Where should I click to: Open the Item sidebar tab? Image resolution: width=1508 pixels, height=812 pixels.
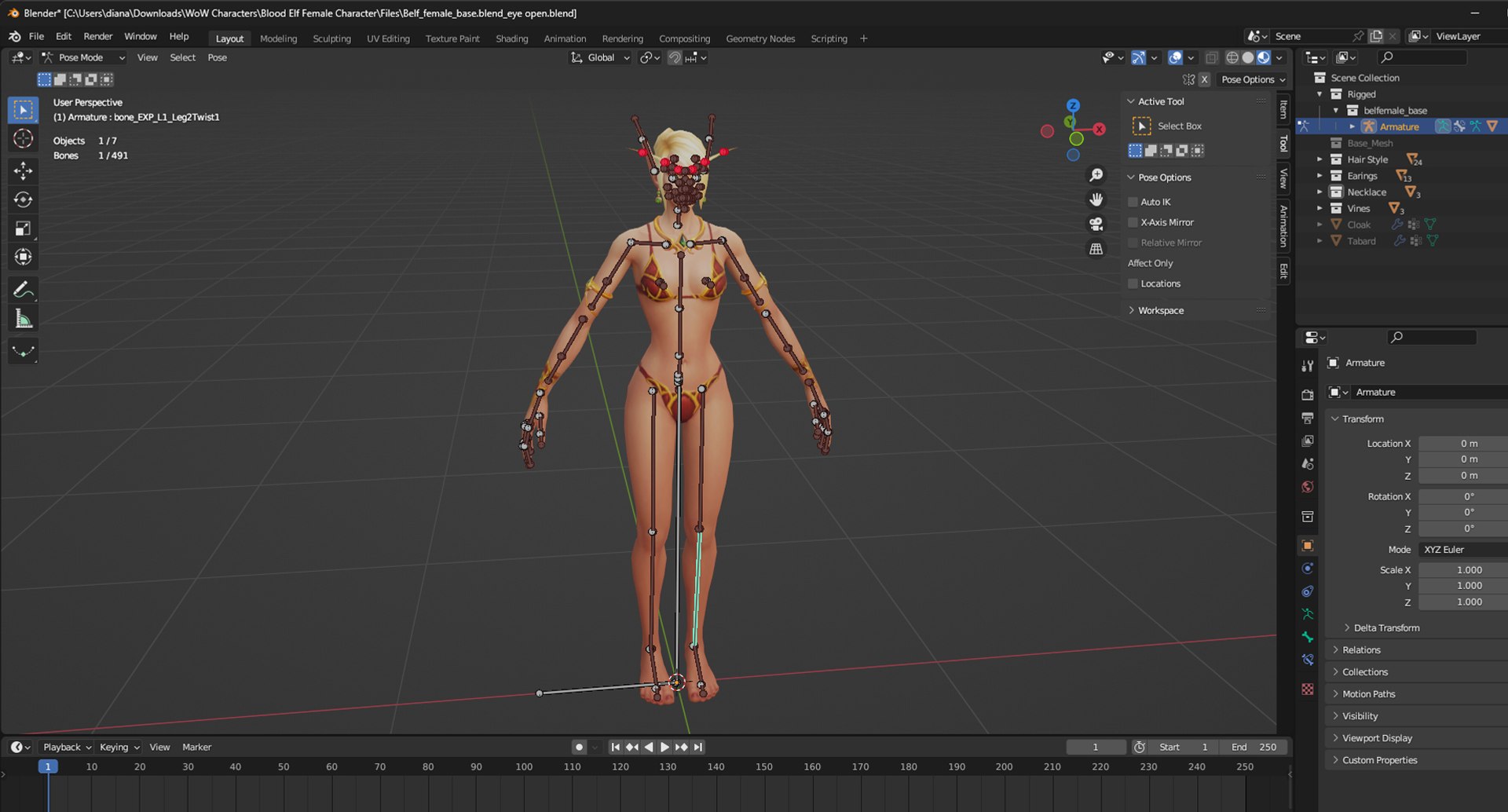click(1283, 109)
